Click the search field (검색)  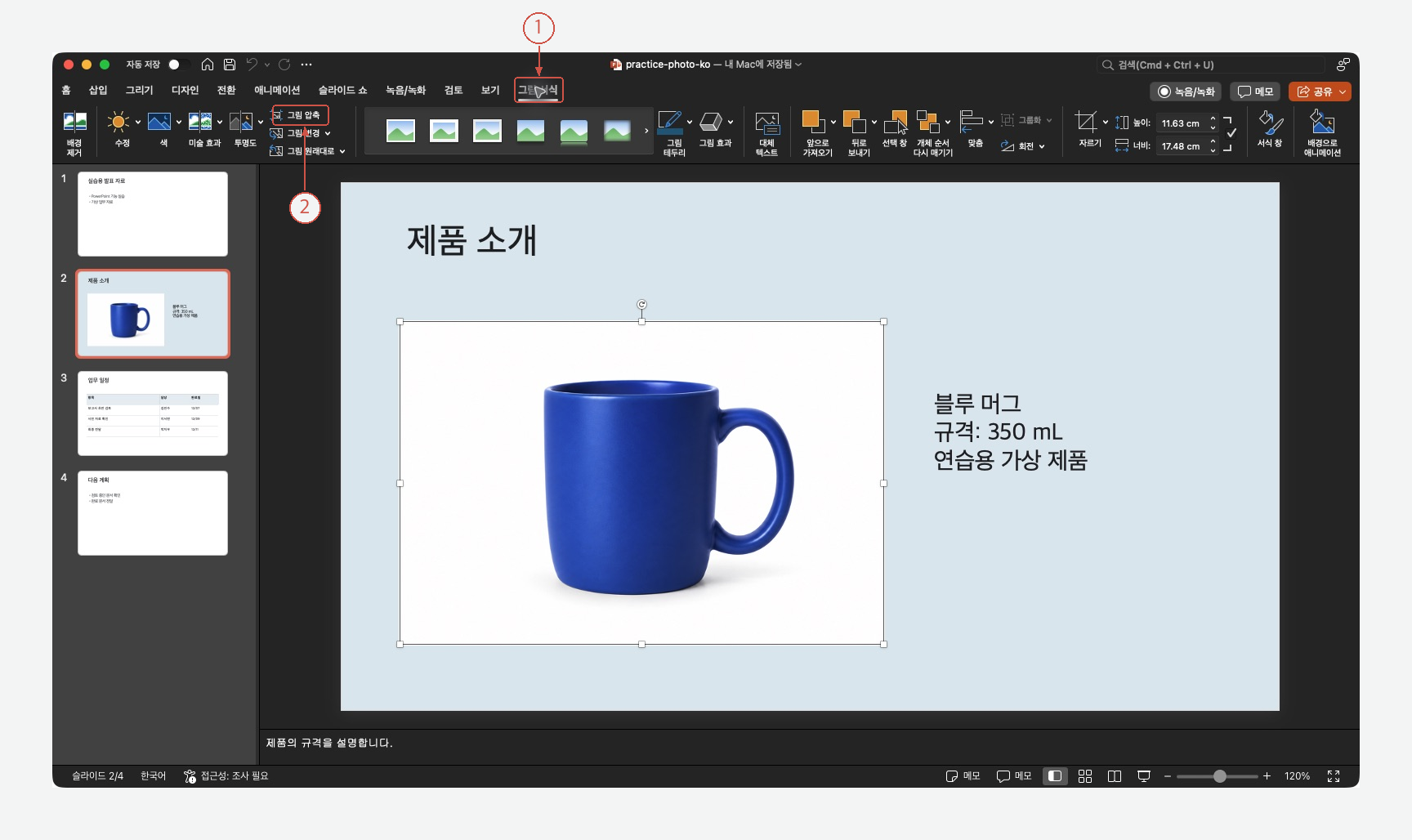pyautogui.click(x=1210, y=65)
